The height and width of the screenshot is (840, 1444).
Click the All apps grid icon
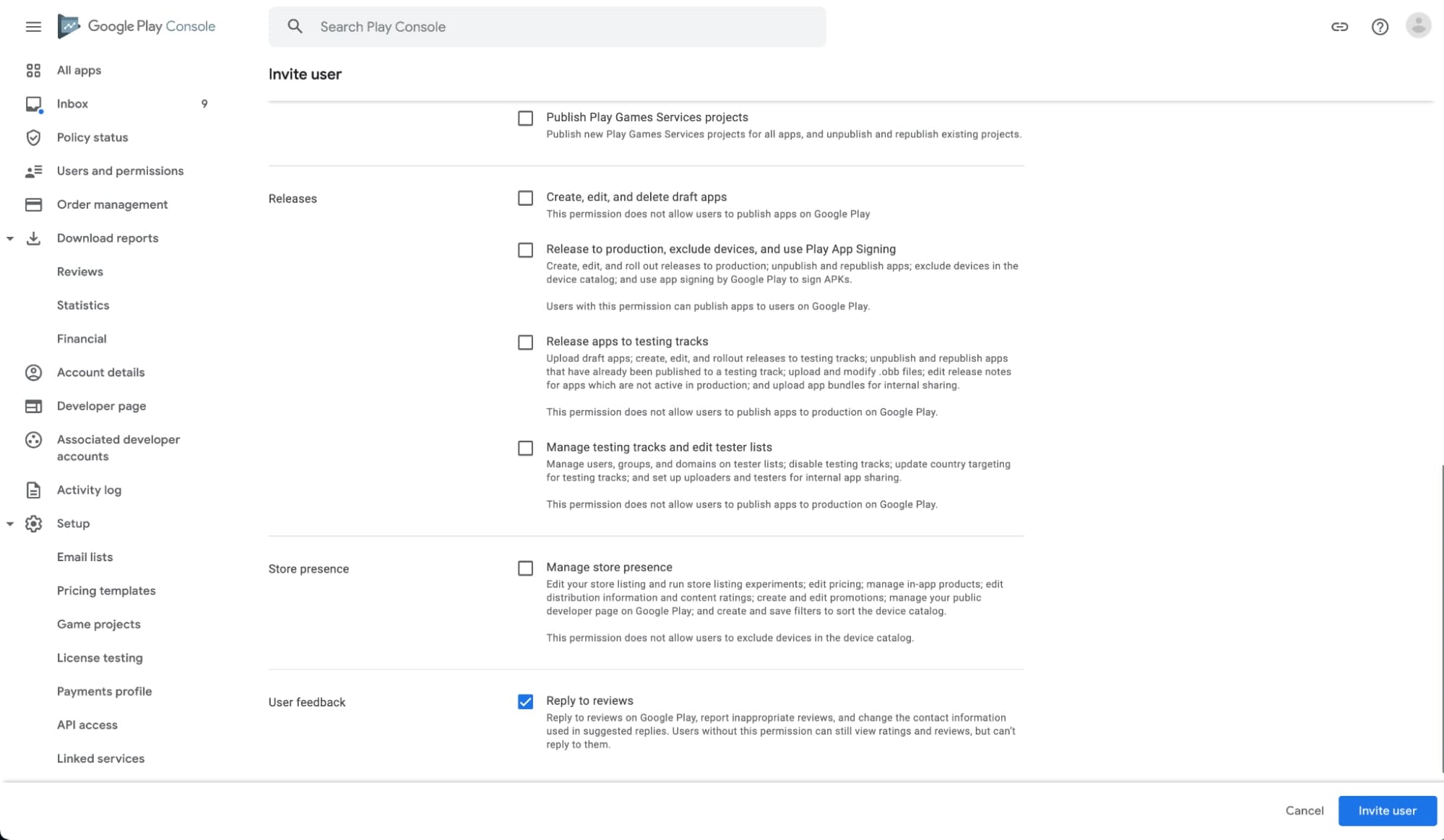[33, 70]
